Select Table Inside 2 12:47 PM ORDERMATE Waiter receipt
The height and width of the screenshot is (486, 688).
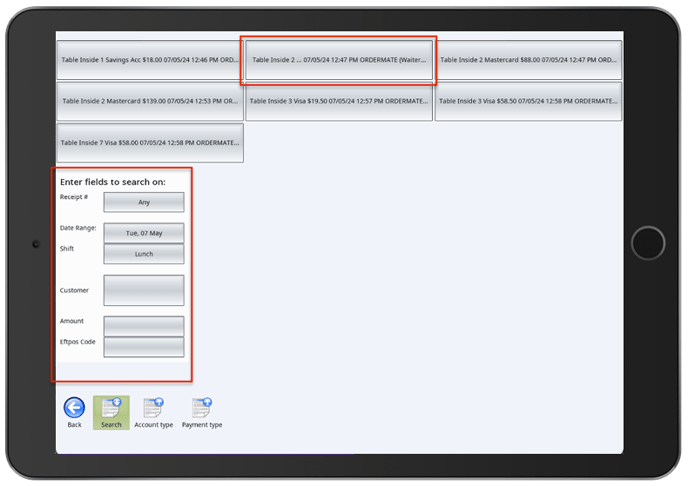(339, 60)
